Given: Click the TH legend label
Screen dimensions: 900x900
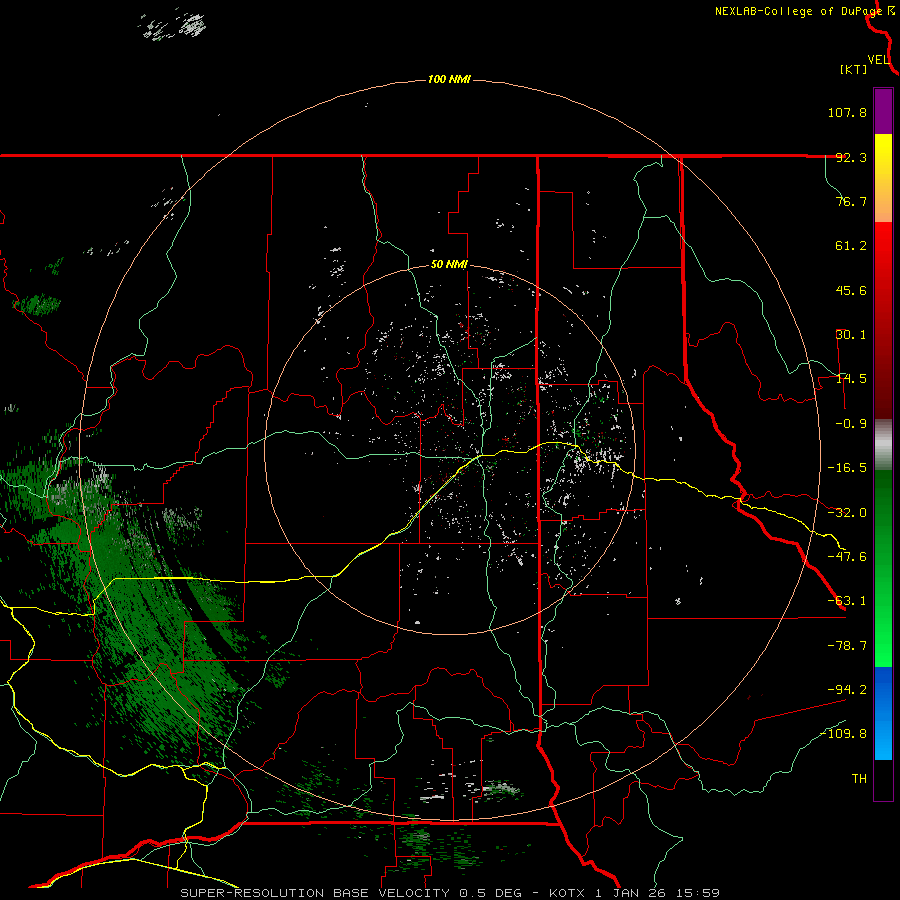Looking at the screenshot, I should tap(859, 779).
